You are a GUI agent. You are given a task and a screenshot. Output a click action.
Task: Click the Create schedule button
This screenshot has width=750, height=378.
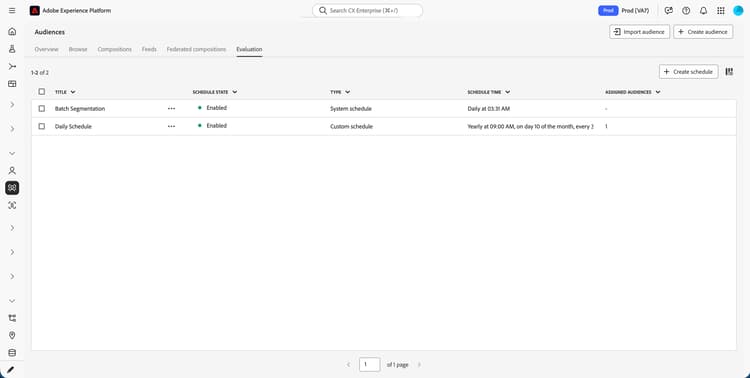click(x=688, y=72)
